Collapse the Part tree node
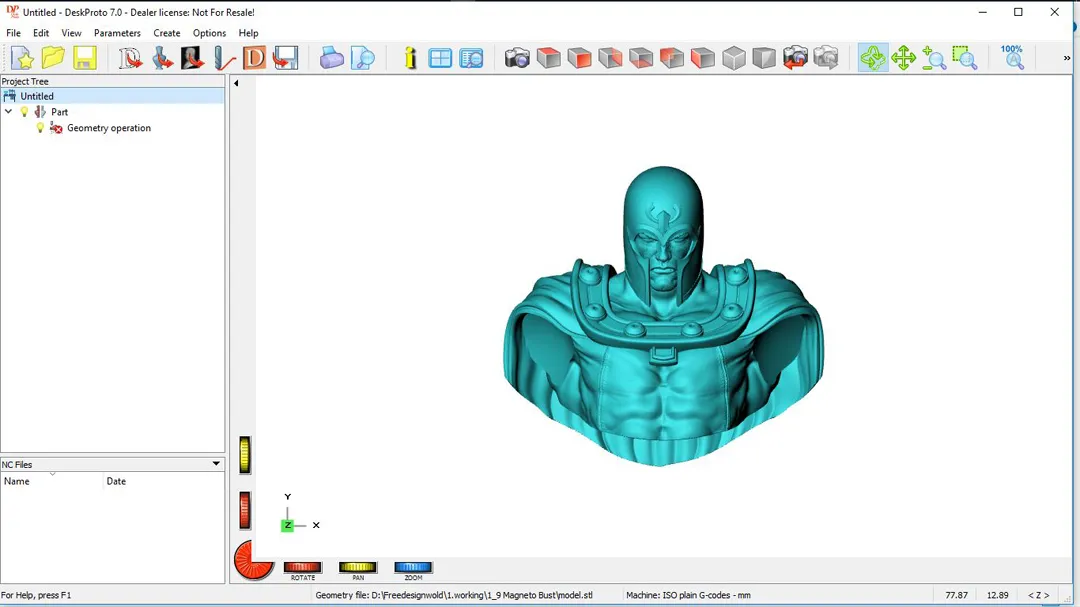The image size is (1080, 607). click(8, 112)
